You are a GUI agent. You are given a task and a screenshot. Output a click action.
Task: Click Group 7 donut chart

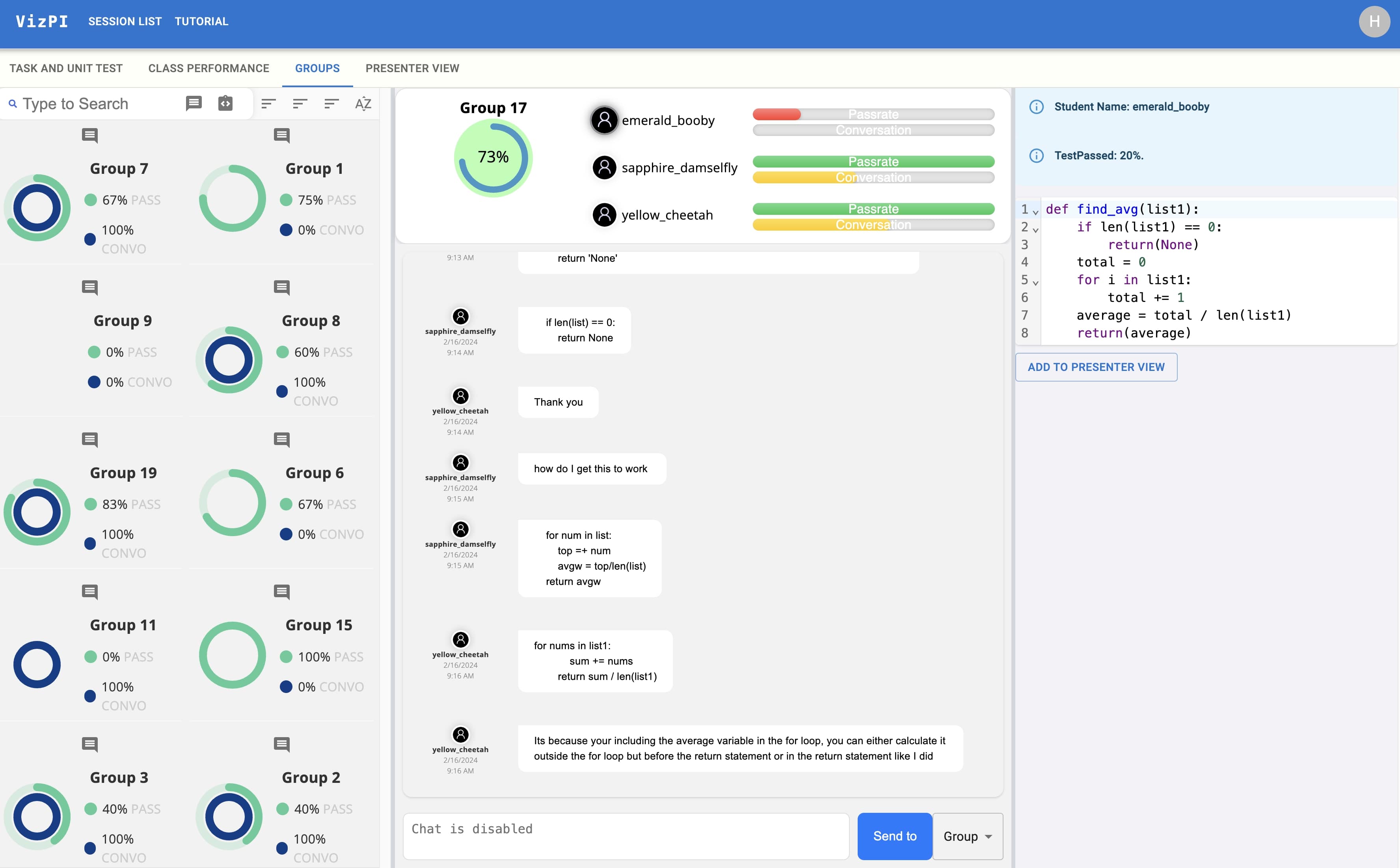tap(37, 208)
